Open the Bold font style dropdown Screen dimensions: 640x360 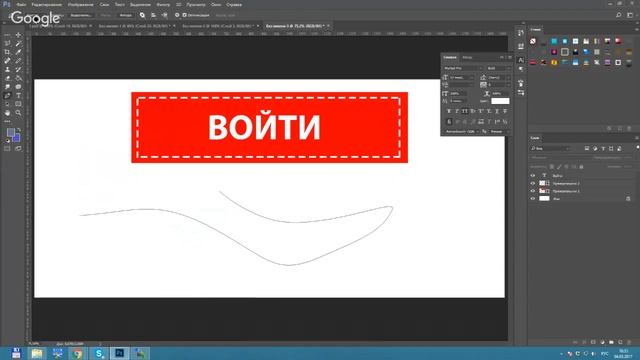pyautogui.click(x=498, y=68)
